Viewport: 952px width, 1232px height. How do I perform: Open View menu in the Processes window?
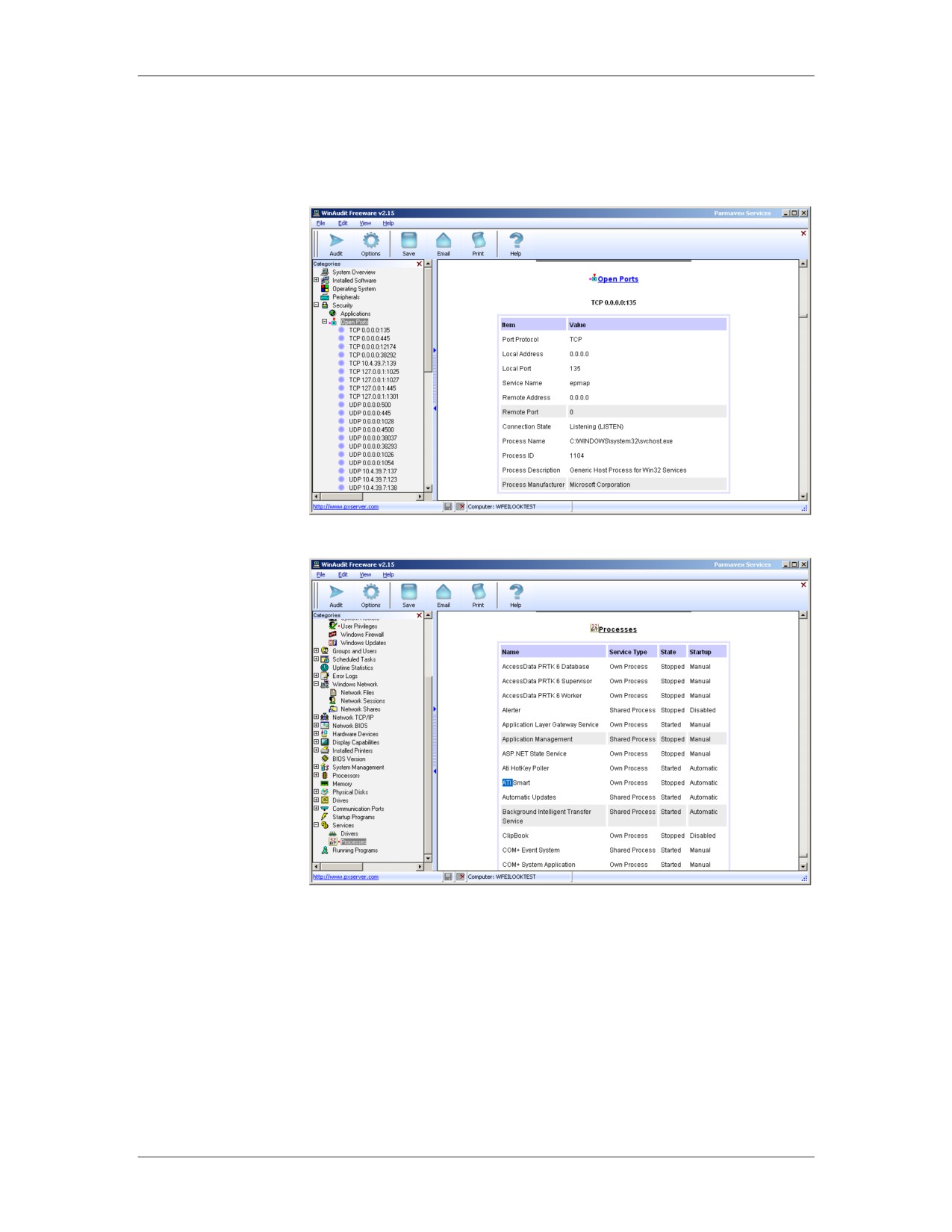[x=365, y=575]
